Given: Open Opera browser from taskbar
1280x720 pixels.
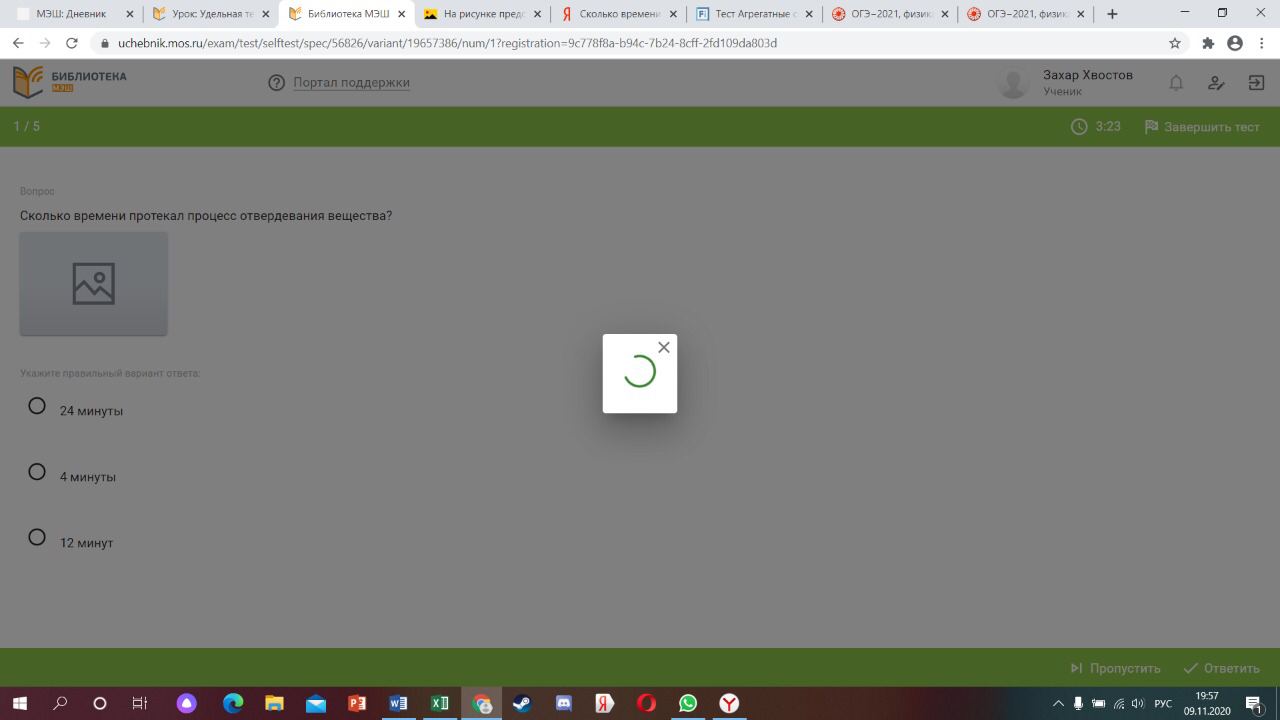Looking at the screenshot, I should point(646,703).
